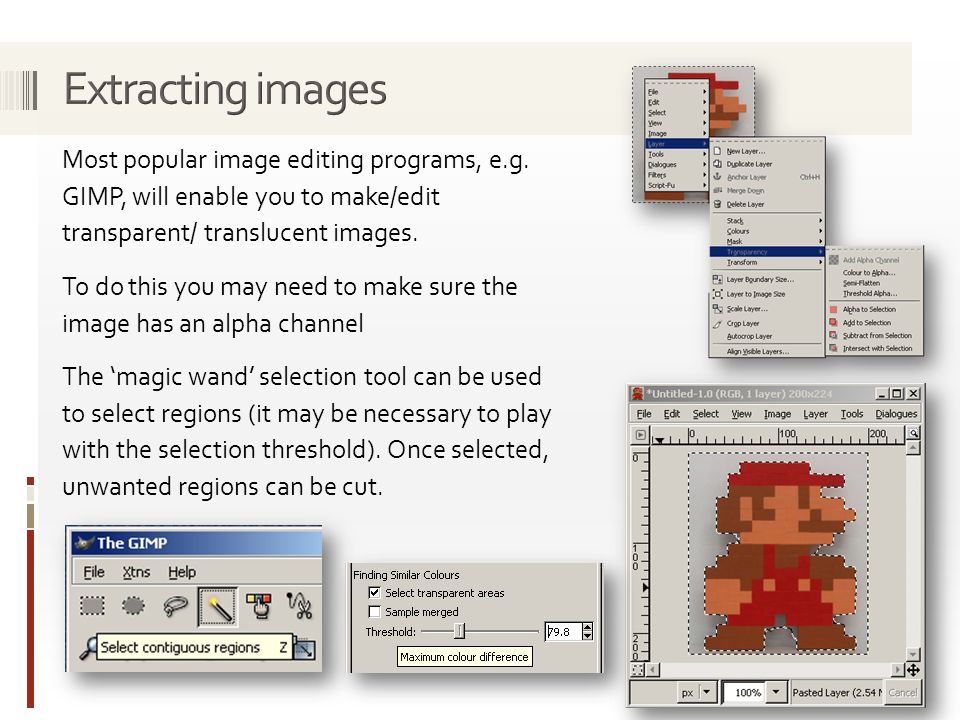This screenshot has height=720, width=960.
Task: Click the greyed Merge Down entry
Action: coord(745,190)
